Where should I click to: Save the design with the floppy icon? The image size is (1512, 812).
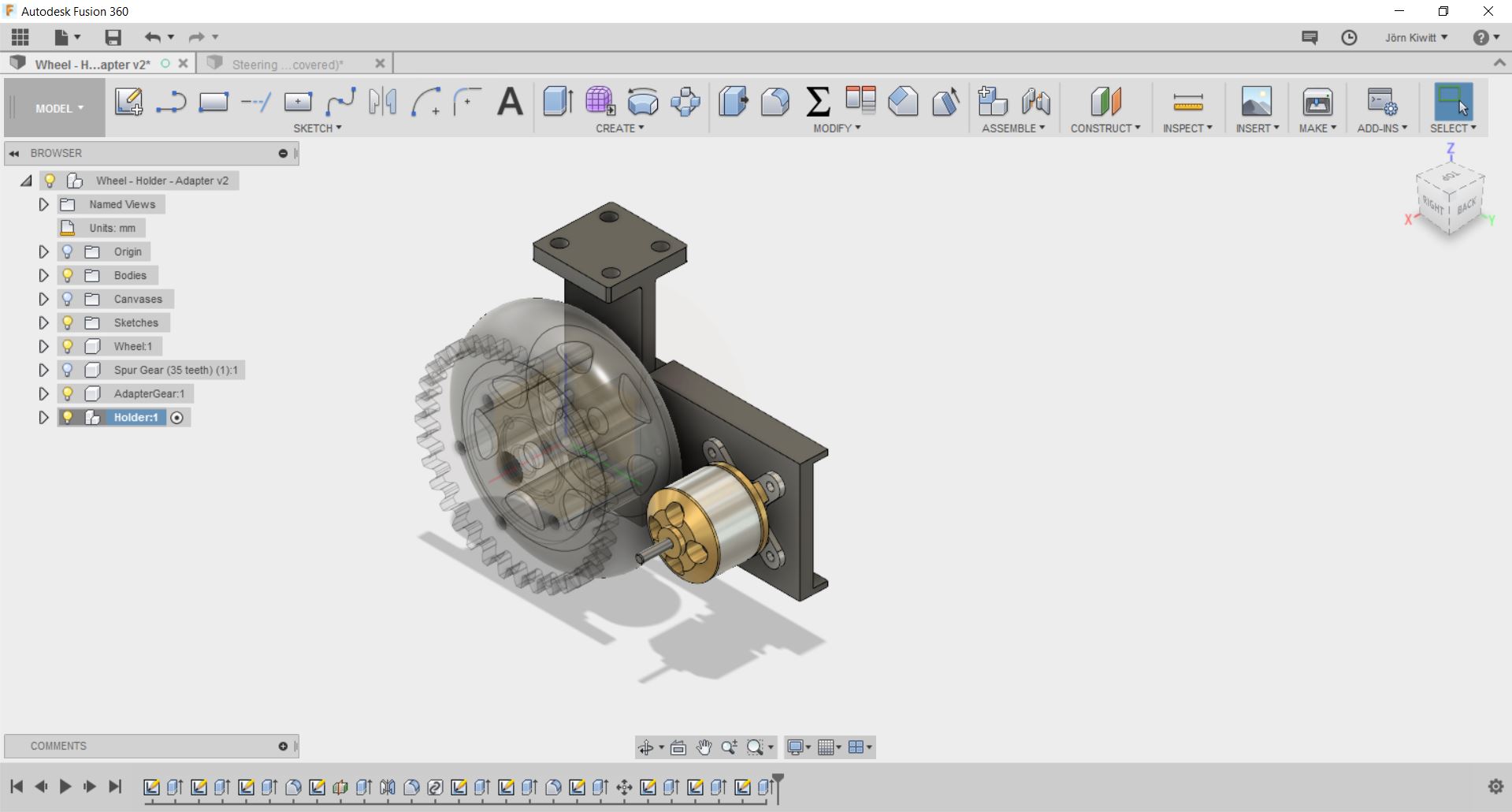click(113, 37)
